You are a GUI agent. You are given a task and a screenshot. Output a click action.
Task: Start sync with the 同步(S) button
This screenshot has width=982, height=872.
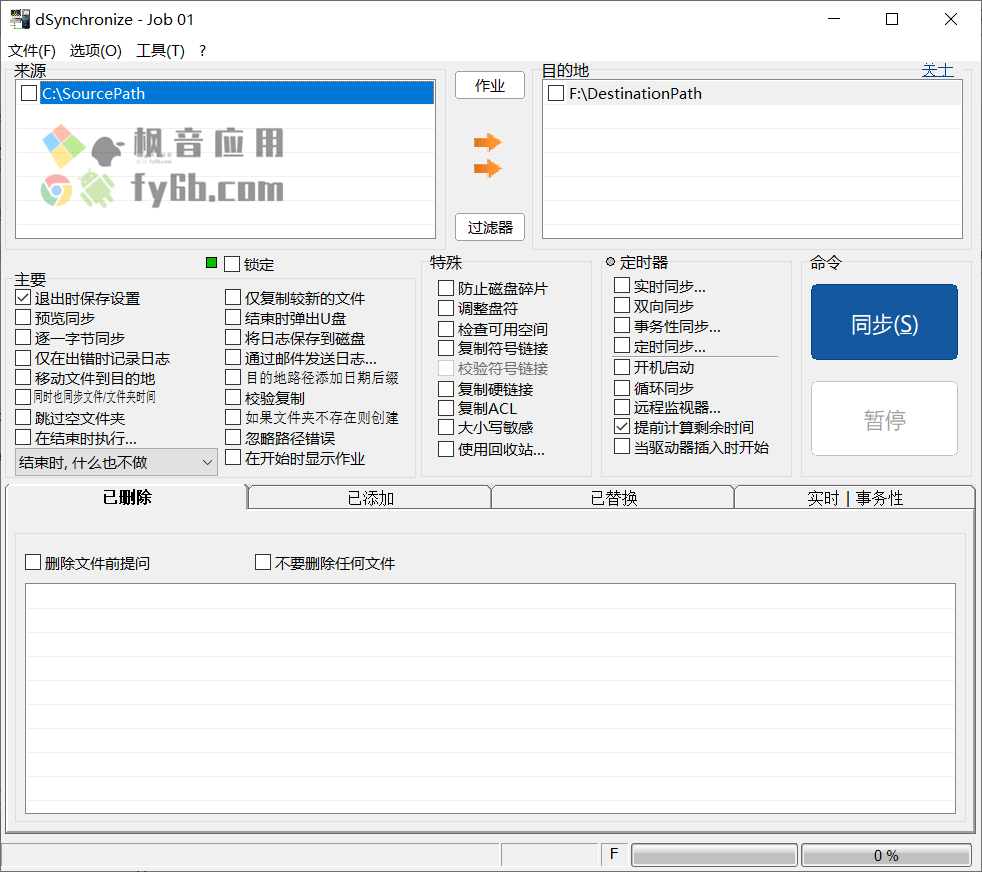884,322
